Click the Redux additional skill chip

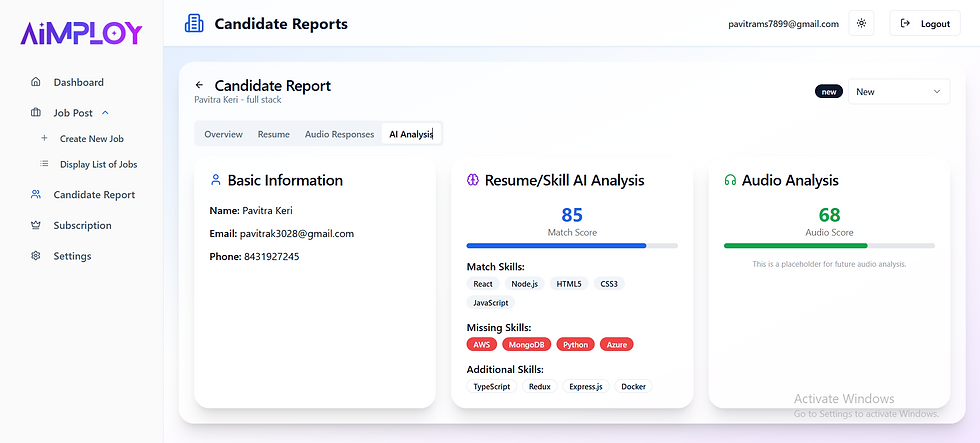pos(539,386)
